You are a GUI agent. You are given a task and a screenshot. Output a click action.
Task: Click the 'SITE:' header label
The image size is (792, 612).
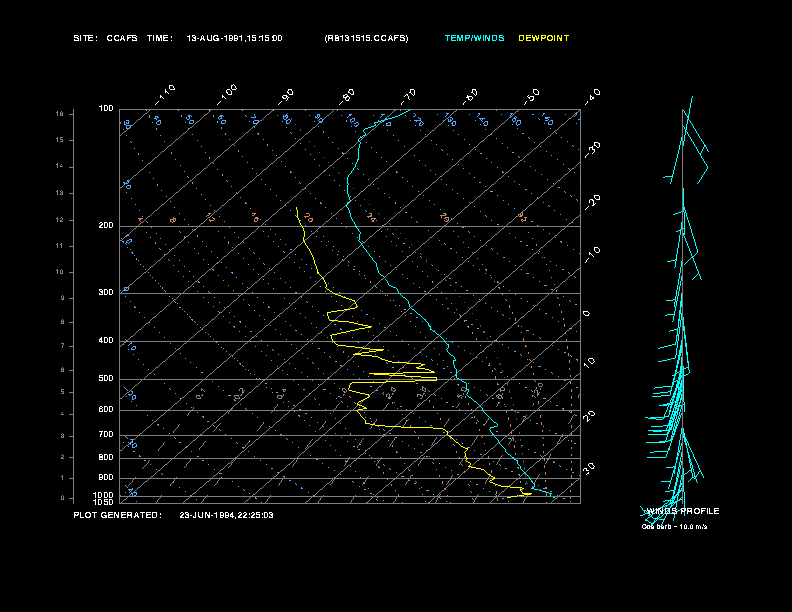(85, 38)
